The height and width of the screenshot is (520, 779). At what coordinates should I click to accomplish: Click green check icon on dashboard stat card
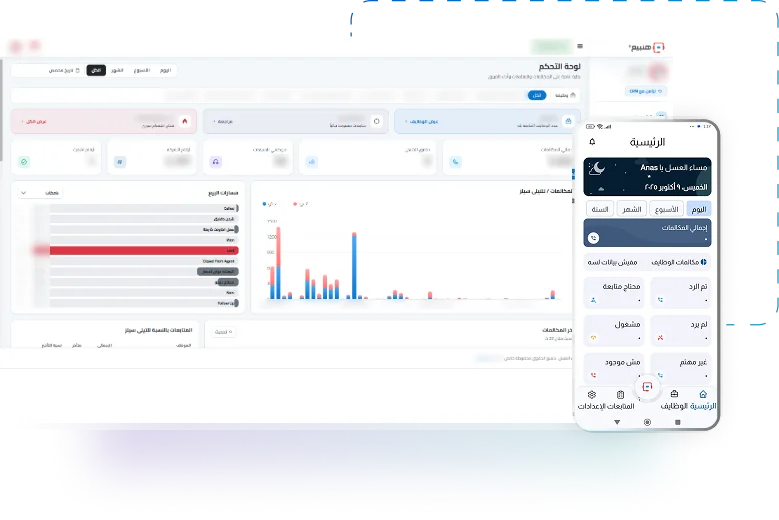point(24,162)
